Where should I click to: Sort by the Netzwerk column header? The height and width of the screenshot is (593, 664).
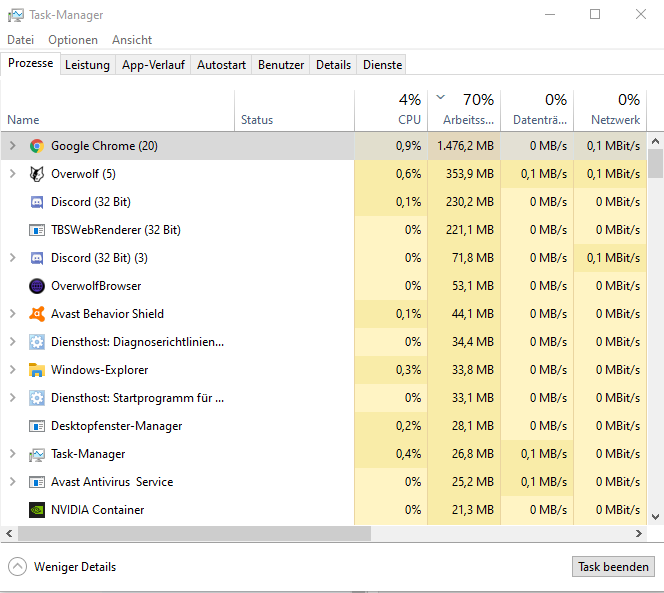click(610, 110)
